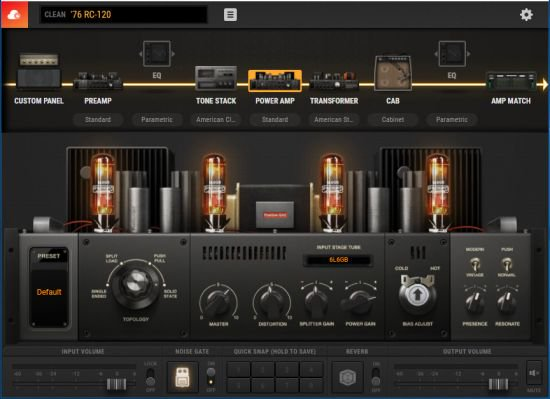Open the ToneCloud cloud icon
Image resolution: width=550 pixels, height=399 pixels.
(x=14, y=14)
